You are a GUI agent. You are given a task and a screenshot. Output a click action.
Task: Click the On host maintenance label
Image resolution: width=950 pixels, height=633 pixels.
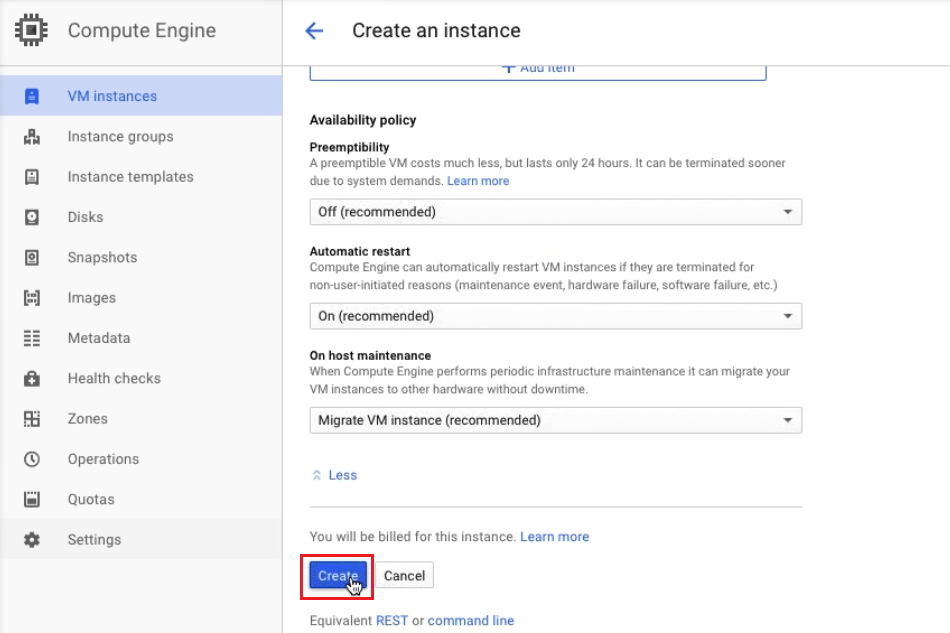[370, 356]
